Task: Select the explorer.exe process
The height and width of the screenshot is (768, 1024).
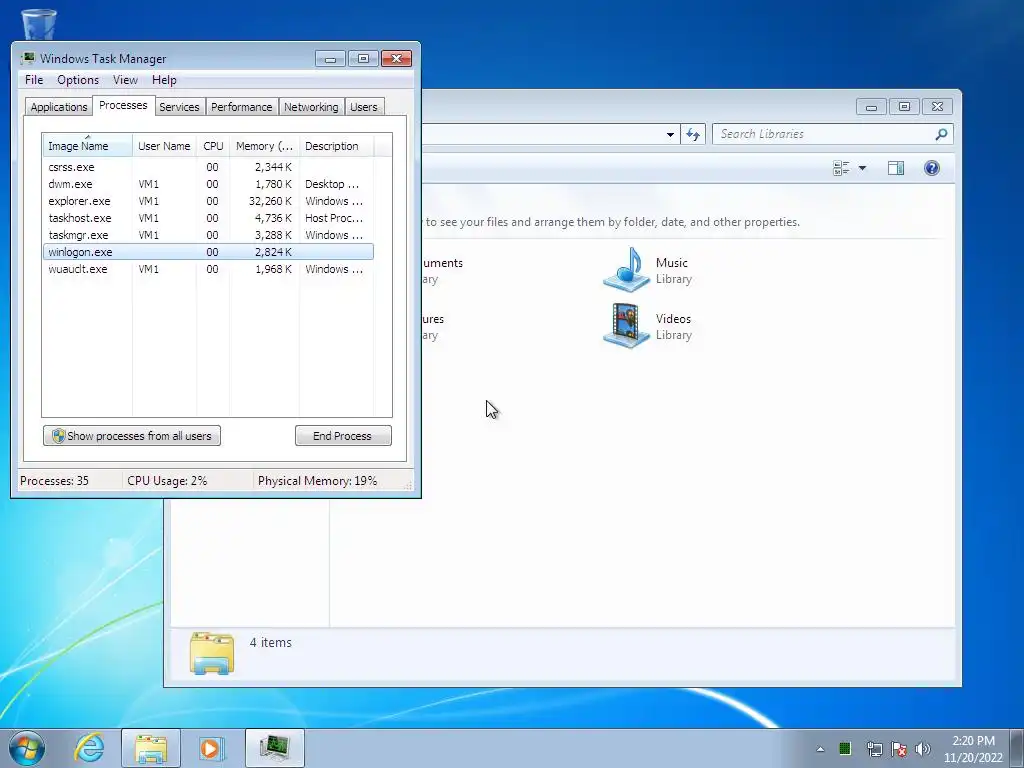Action: coord(208,201)
